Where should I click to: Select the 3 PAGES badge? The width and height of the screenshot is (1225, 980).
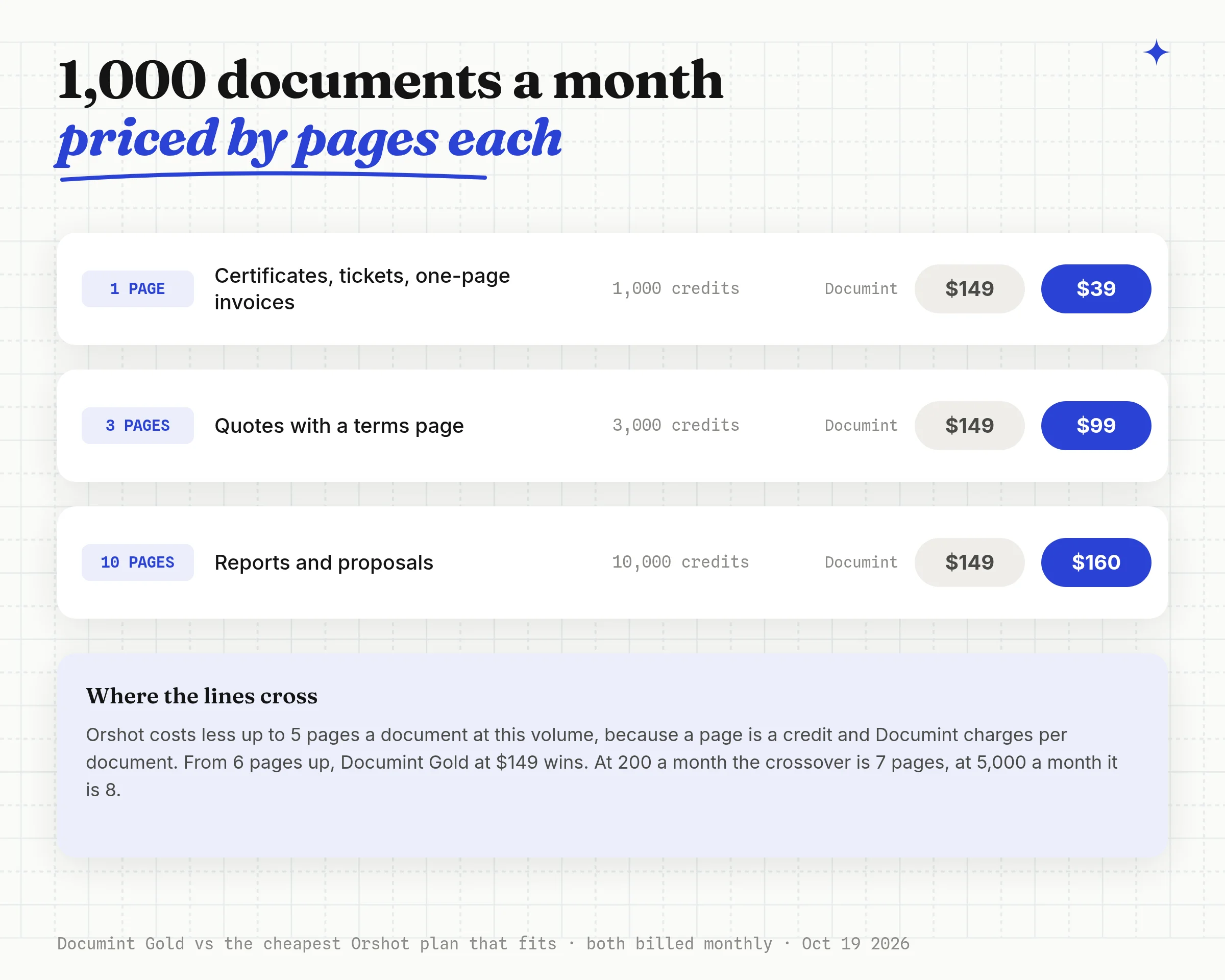pos(137,426)
